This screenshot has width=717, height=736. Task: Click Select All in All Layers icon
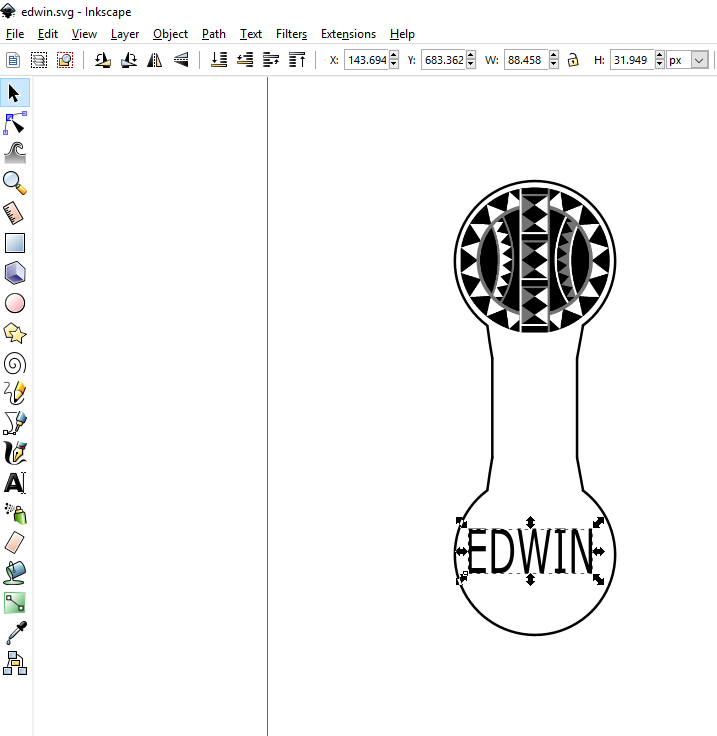pyautogui.click(x=39, y=60)
